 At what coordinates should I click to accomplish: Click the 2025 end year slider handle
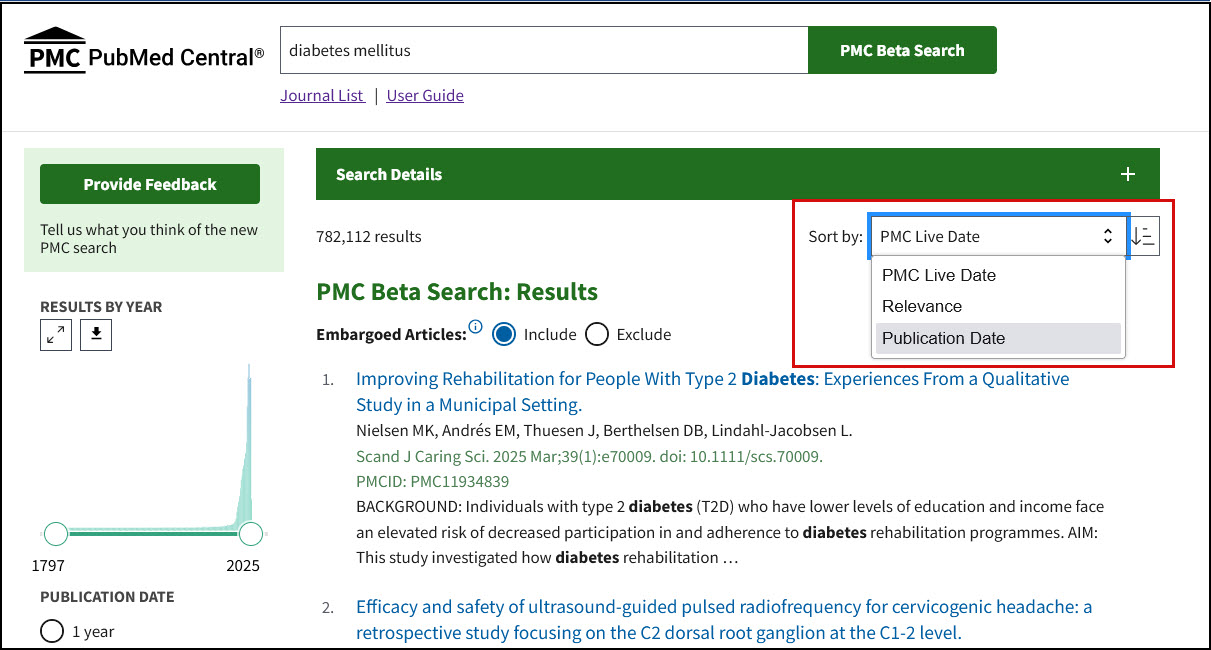251,534
